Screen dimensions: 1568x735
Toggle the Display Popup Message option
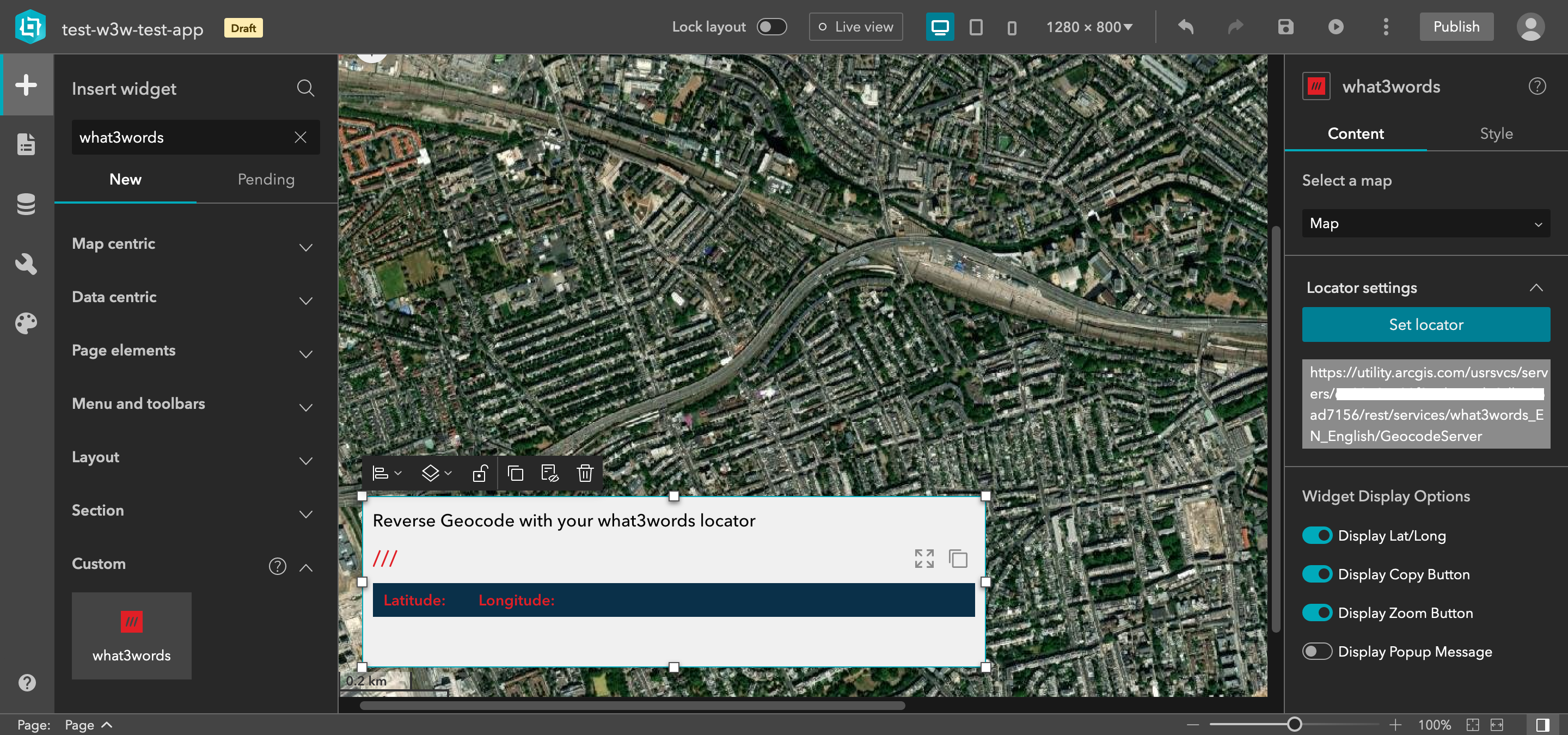coord(1317,651)
